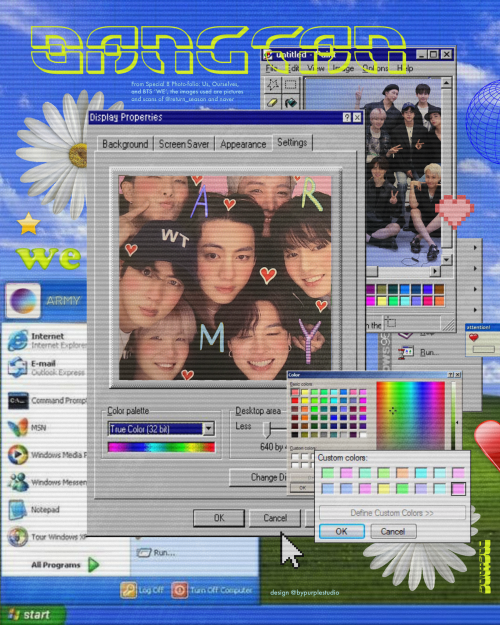Screen dimensions: 500x625
Task: Click Define Custom Colors button
Action: [x=392, y=513]
